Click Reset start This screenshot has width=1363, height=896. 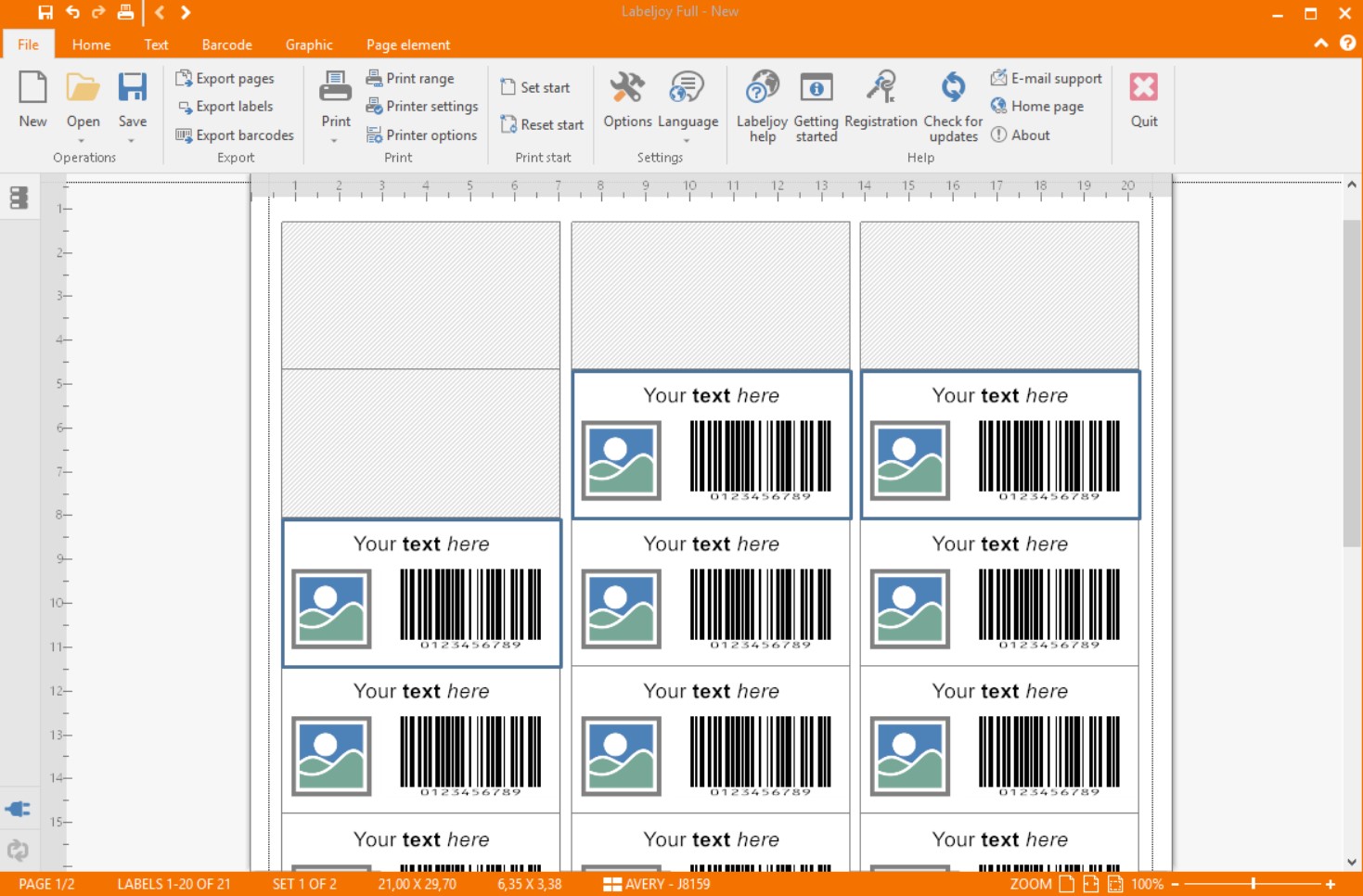(x=542, y=124)
